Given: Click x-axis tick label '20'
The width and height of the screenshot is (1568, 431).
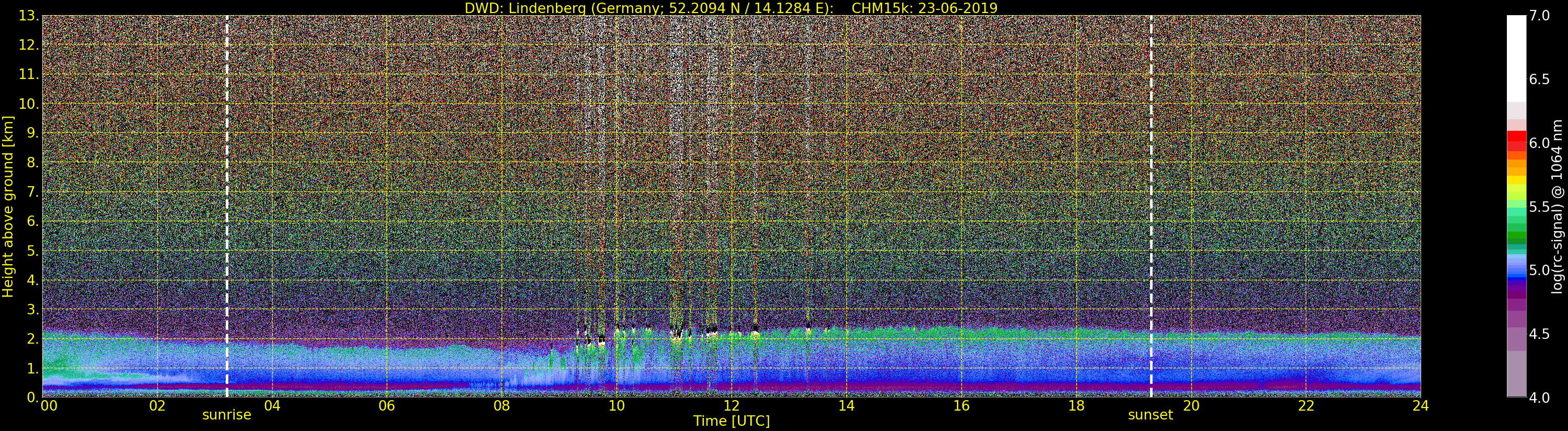Looking at the screenshot, I should (x=1191, y=405).
